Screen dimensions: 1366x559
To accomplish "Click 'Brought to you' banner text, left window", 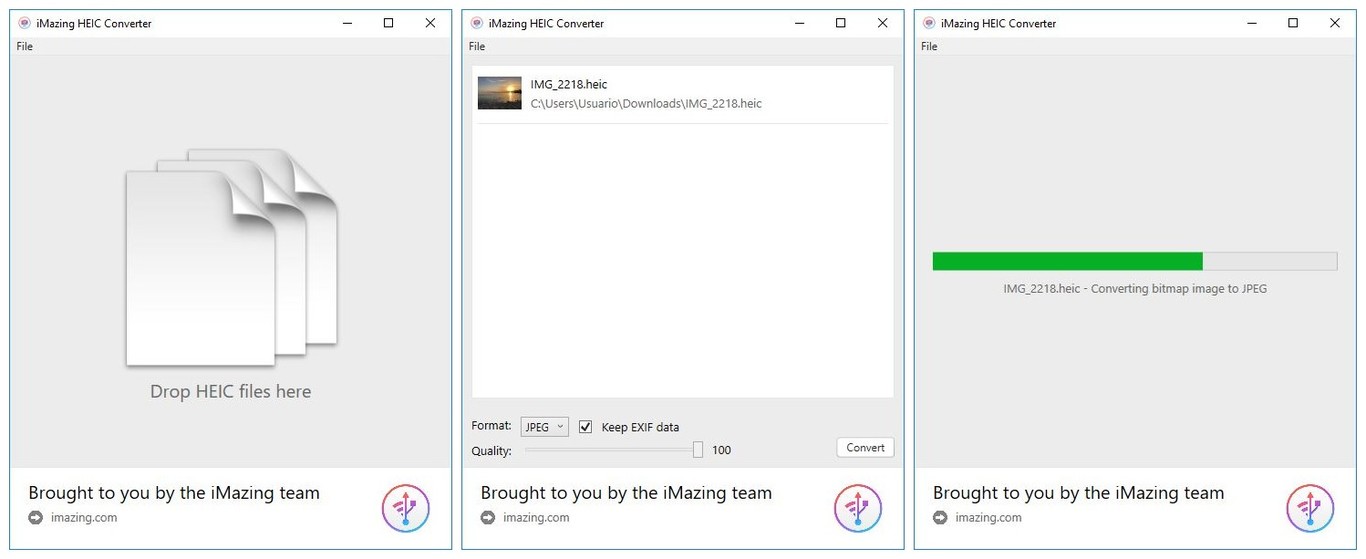I will tap(174, 493).
